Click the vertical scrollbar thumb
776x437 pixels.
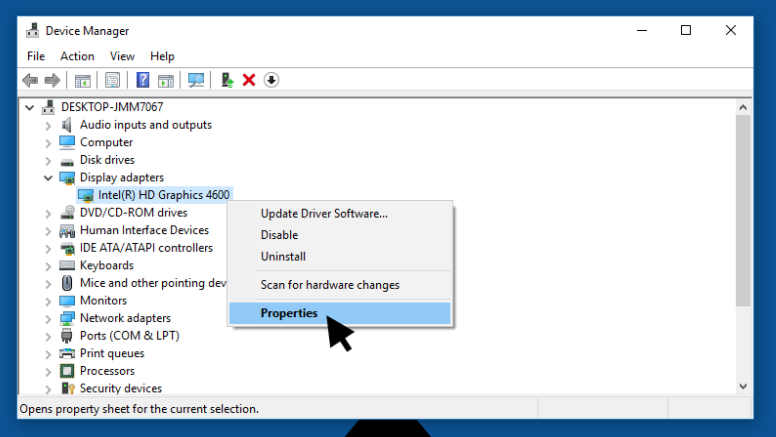pyautogui.click(x=743, y=210)
